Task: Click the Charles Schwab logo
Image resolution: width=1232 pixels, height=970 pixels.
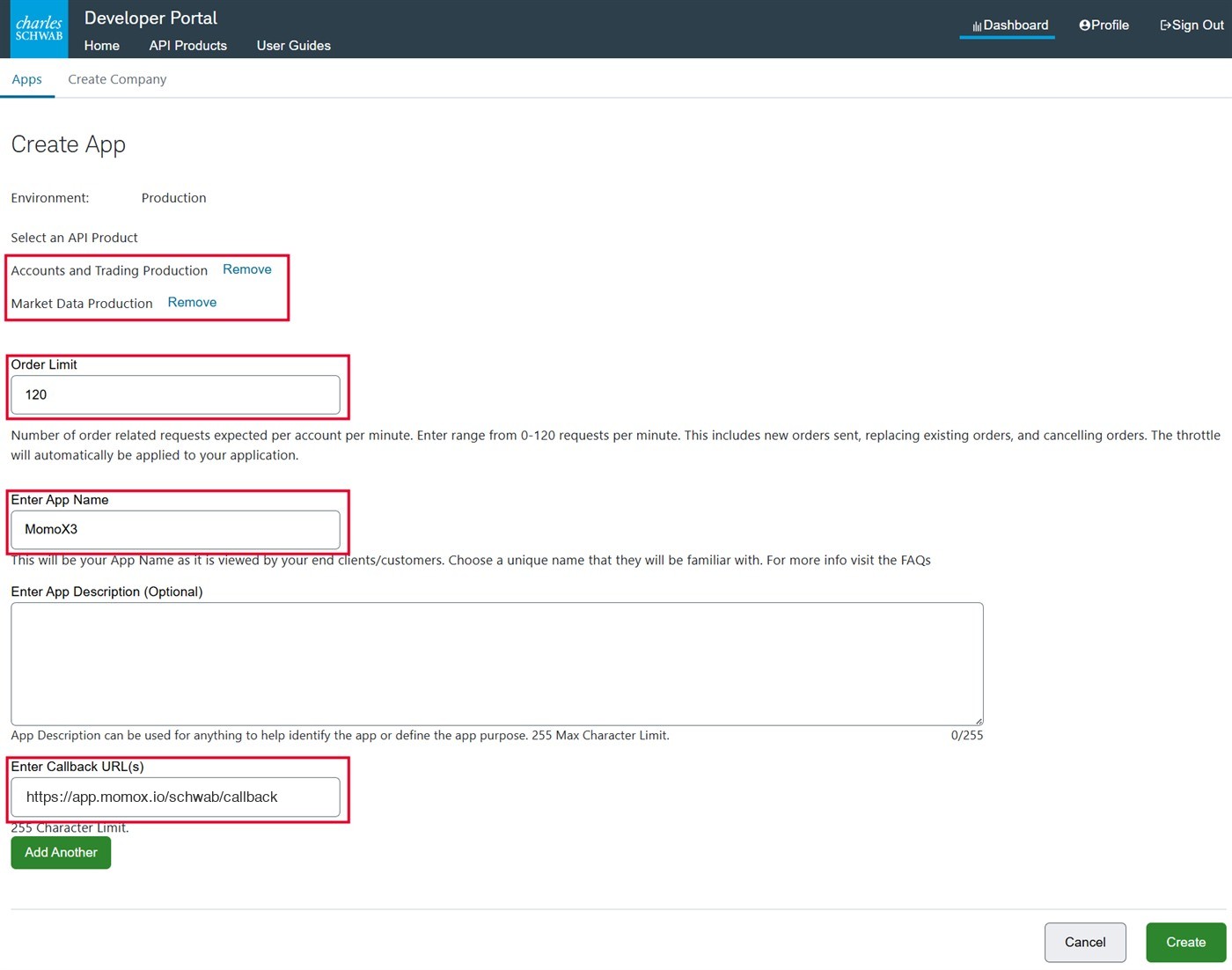Action: click(39, 29)
